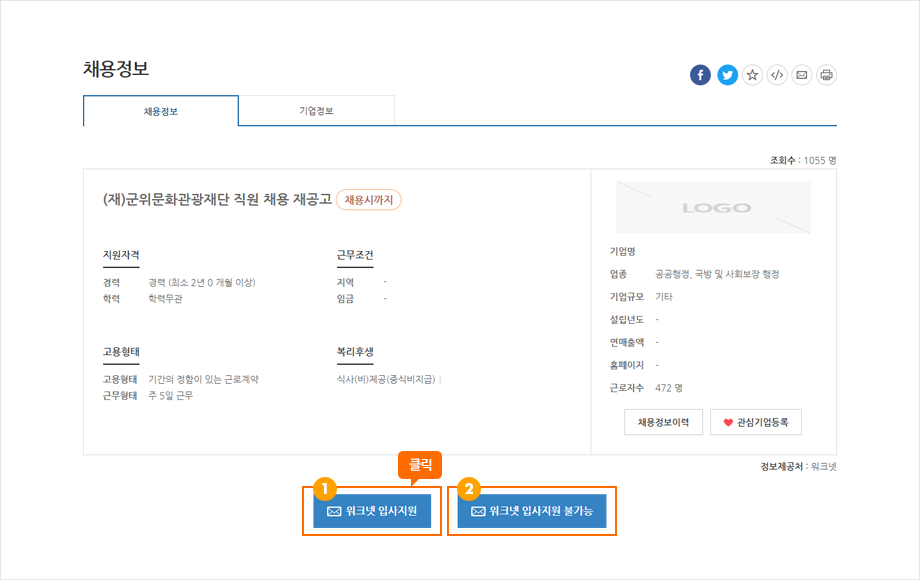Open the 채용정보이력 history button
The image size is (920, 580).
coord(663,423)
